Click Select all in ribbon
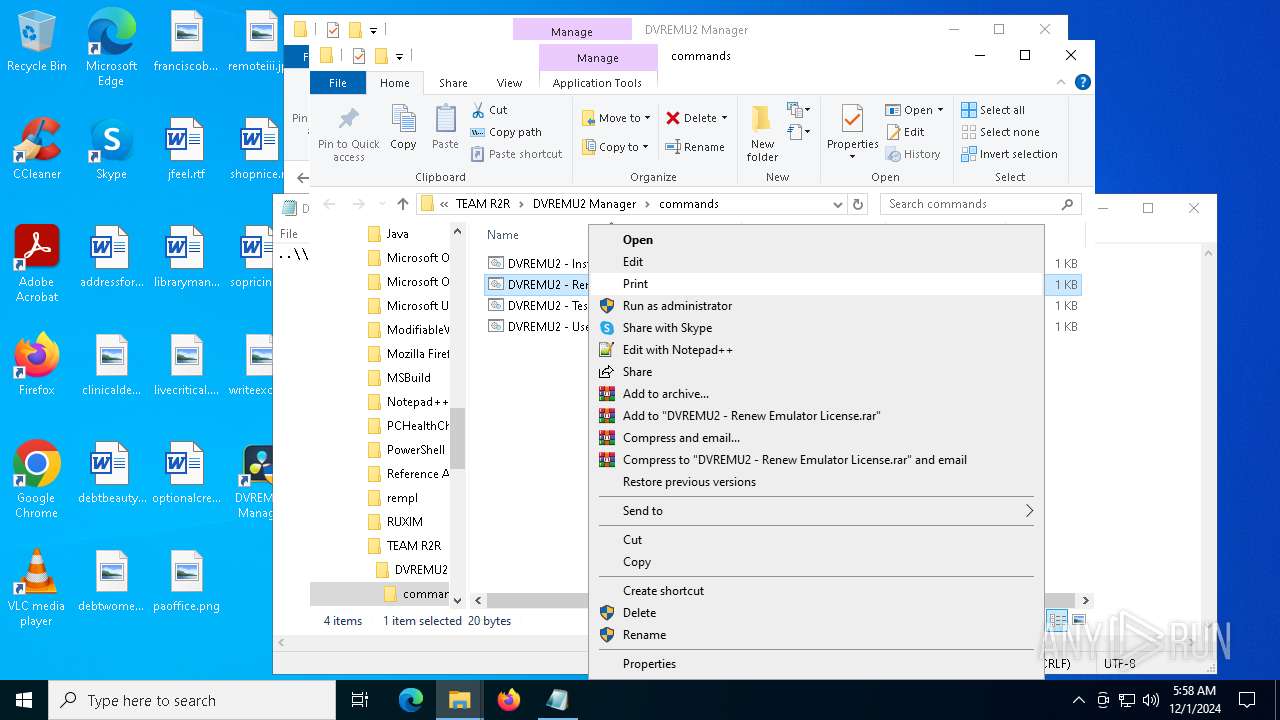The image size is (1280, 720). (x=993, y=110)
